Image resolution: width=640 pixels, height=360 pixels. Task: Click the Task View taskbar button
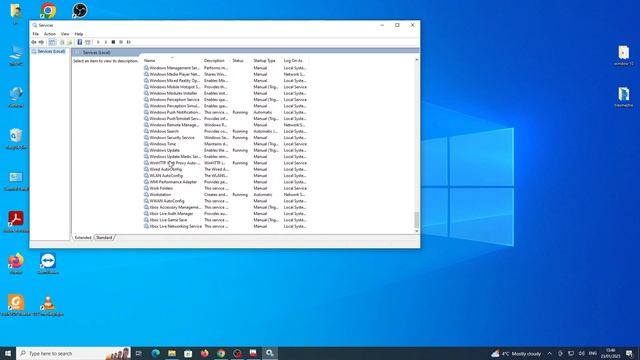tap(138, 353)
